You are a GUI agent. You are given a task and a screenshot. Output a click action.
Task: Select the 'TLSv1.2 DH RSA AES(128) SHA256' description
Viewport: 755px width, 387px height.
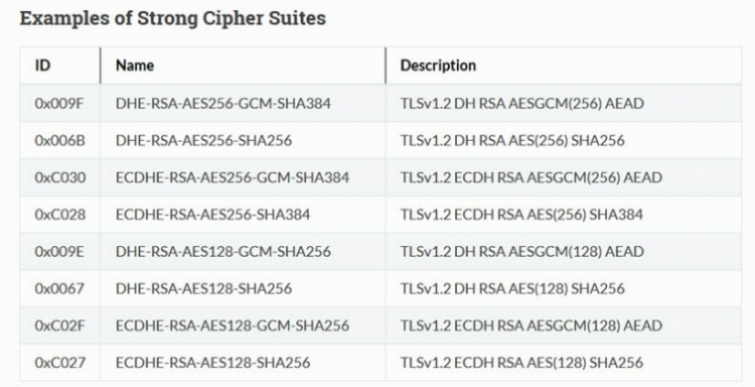513,289
